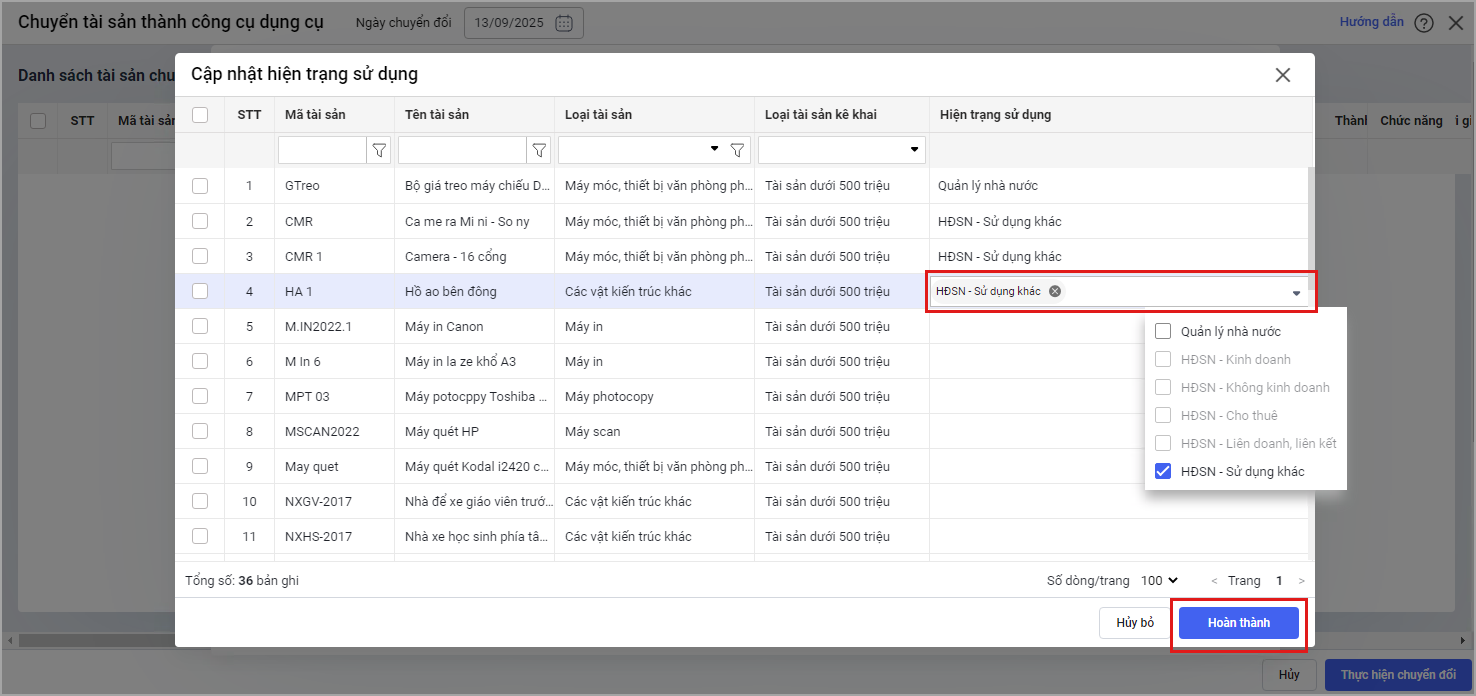Uncheck HĐSN - Sử dụng khác option
1476x696 pixels.
[x=1163, y=471]
